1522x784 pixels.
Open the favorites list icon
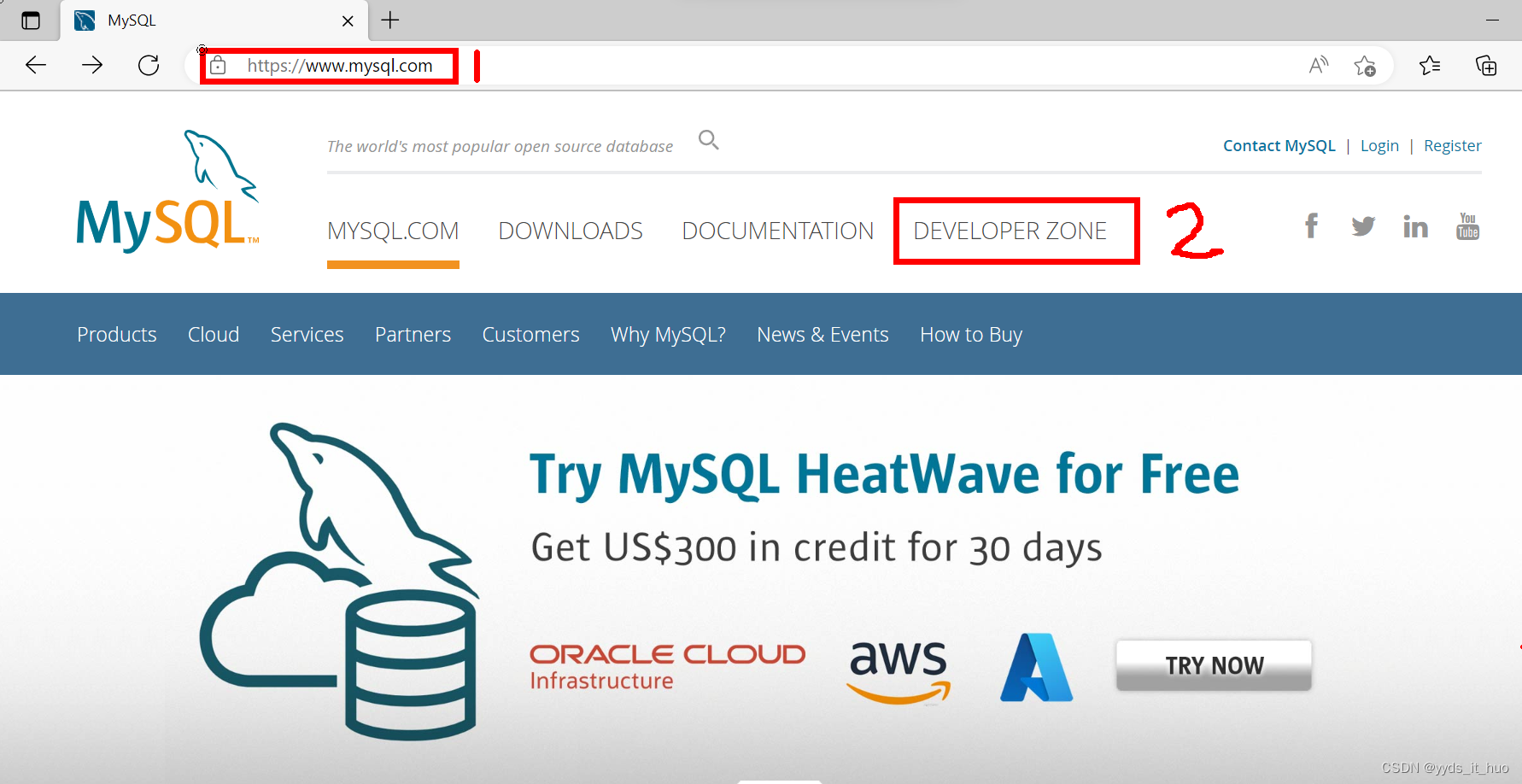[x=1430, y=65]
